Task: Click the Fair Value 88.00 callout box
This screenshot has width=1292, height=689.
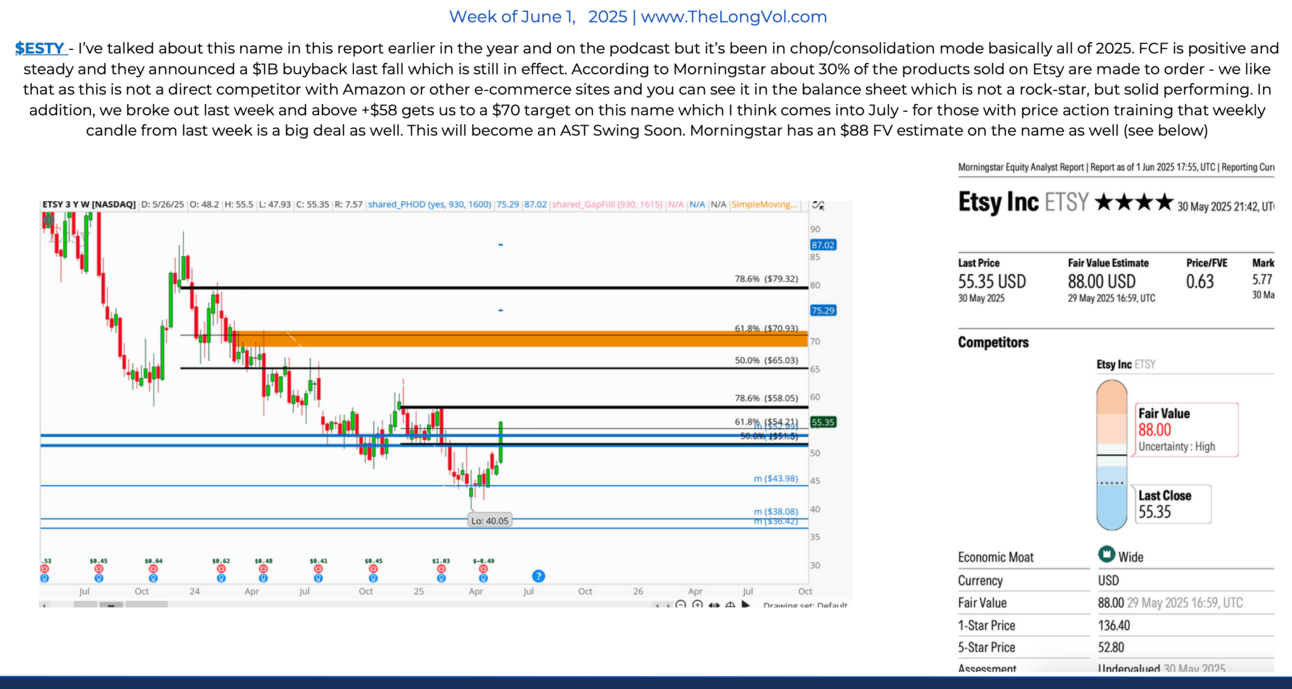Action: [1187, 429]
